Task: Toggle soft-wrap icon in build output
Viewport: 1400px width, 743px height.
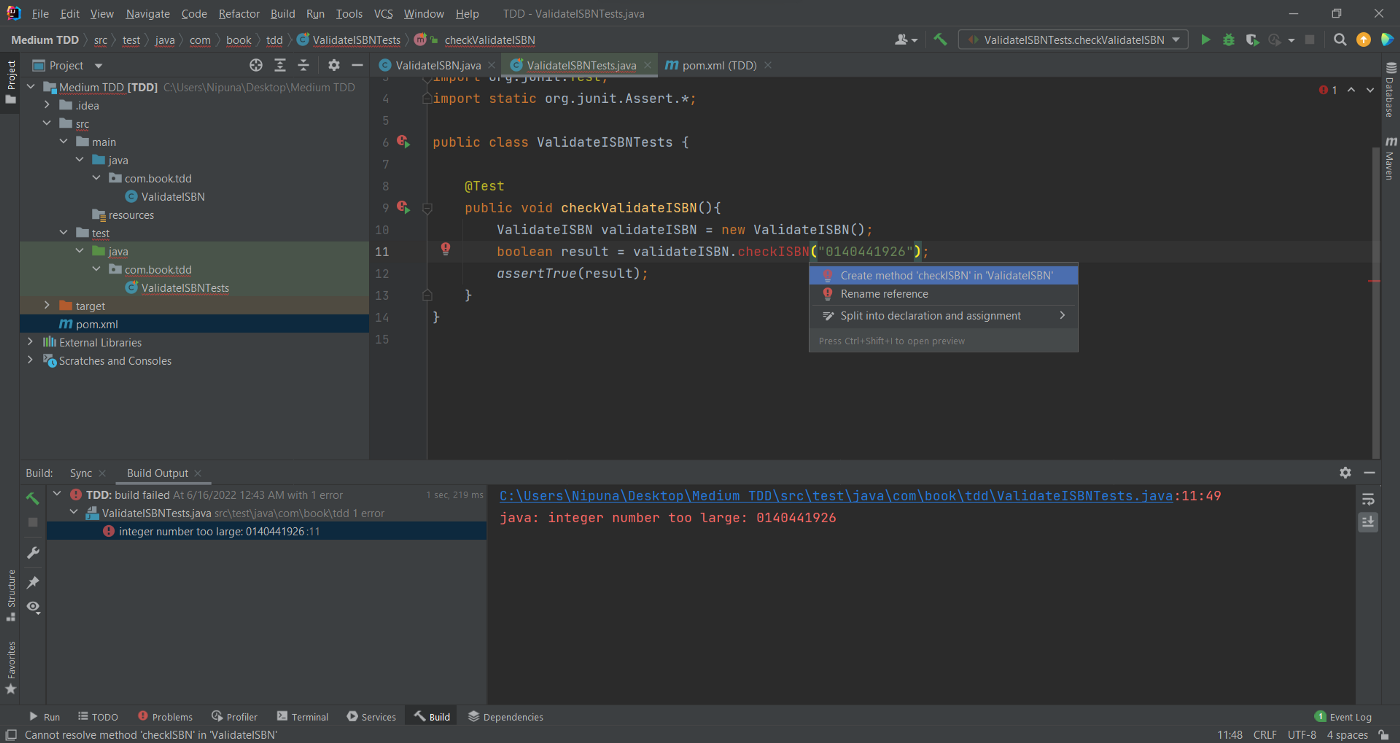Action: click(x=1368, y=499)
